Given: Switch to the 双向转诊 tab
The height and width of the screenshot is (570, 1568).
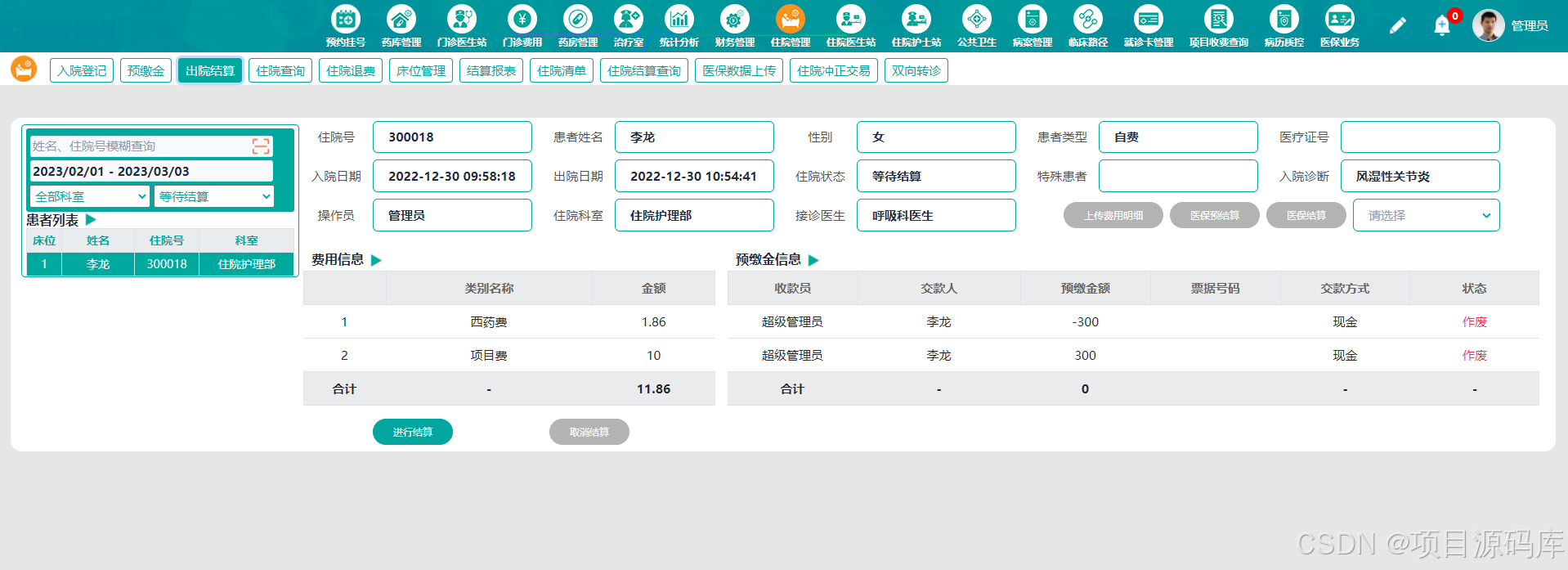Looking at the screenshot, I should point(916,70).
